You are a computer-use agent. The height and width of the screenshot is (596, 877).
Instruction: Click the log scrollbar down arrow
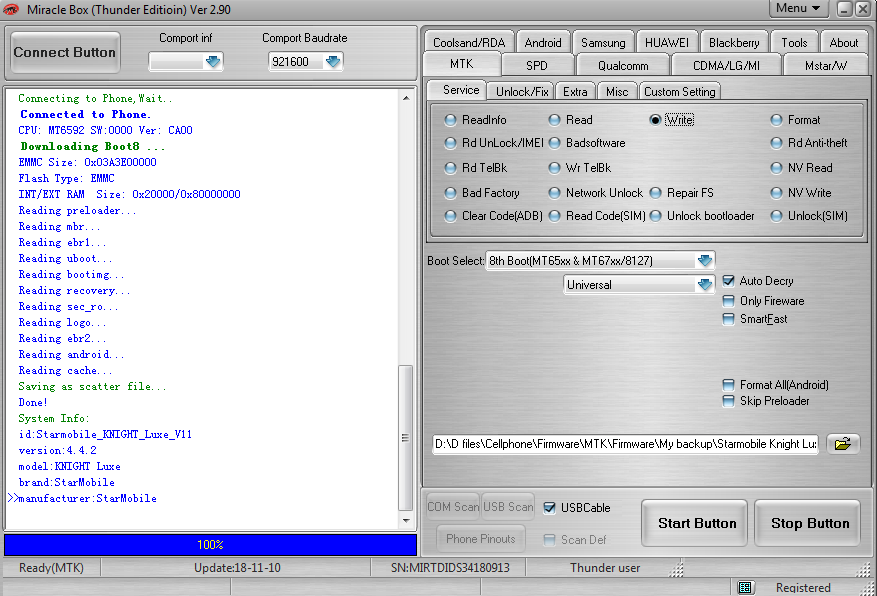[406, 521]
